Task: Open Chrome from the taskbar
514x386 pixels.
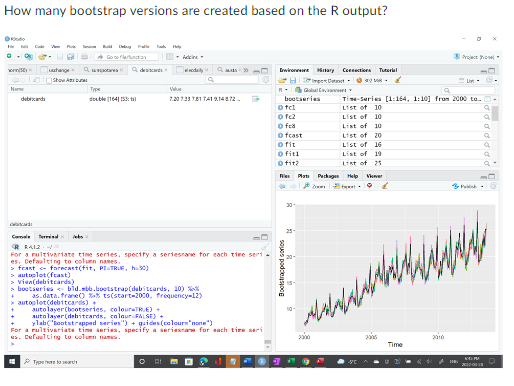Action: (x=305, y=362)
